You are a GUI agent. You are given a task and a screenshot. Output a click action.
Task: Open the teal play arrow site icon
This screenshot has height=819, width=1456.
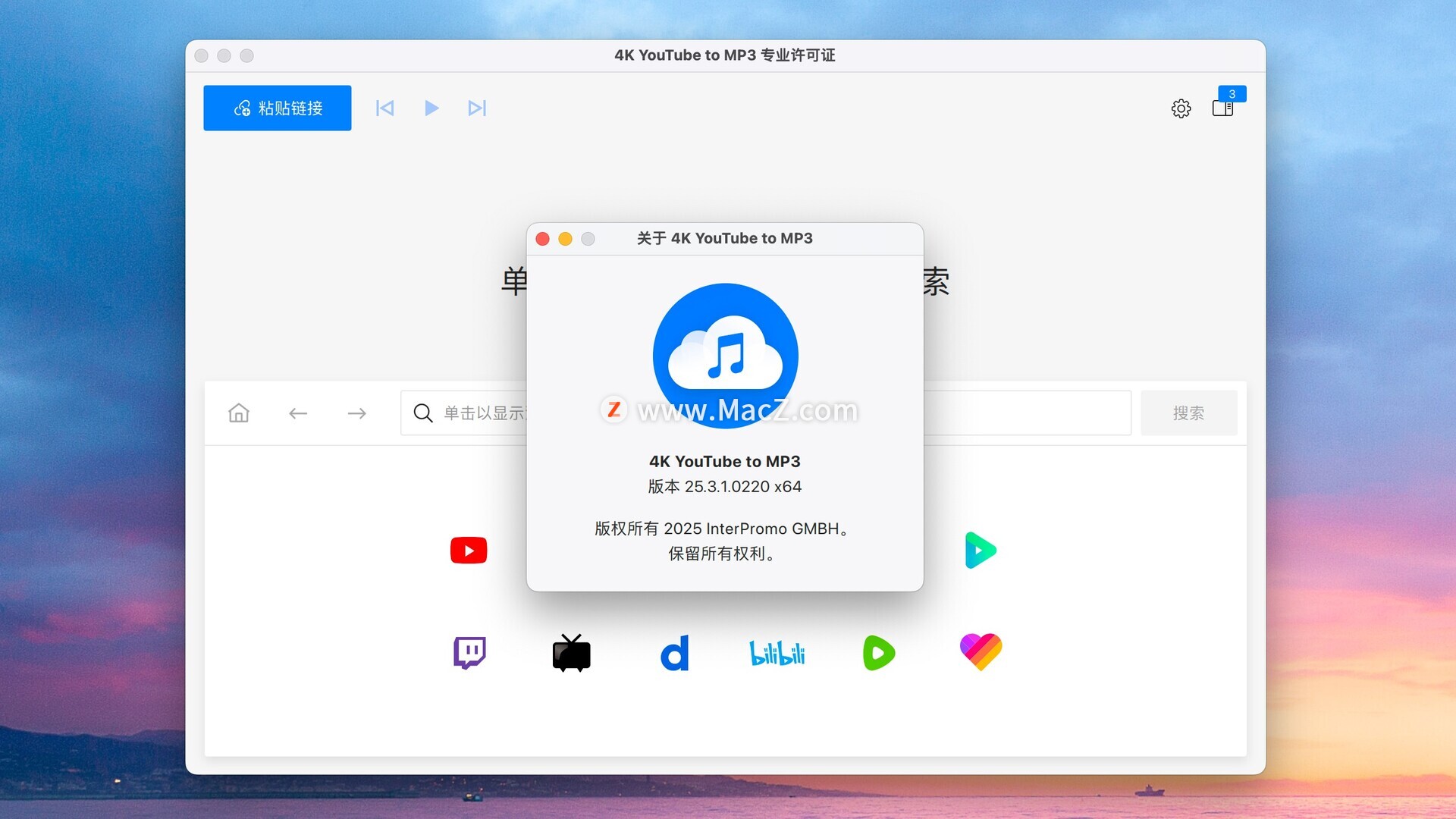981,550
